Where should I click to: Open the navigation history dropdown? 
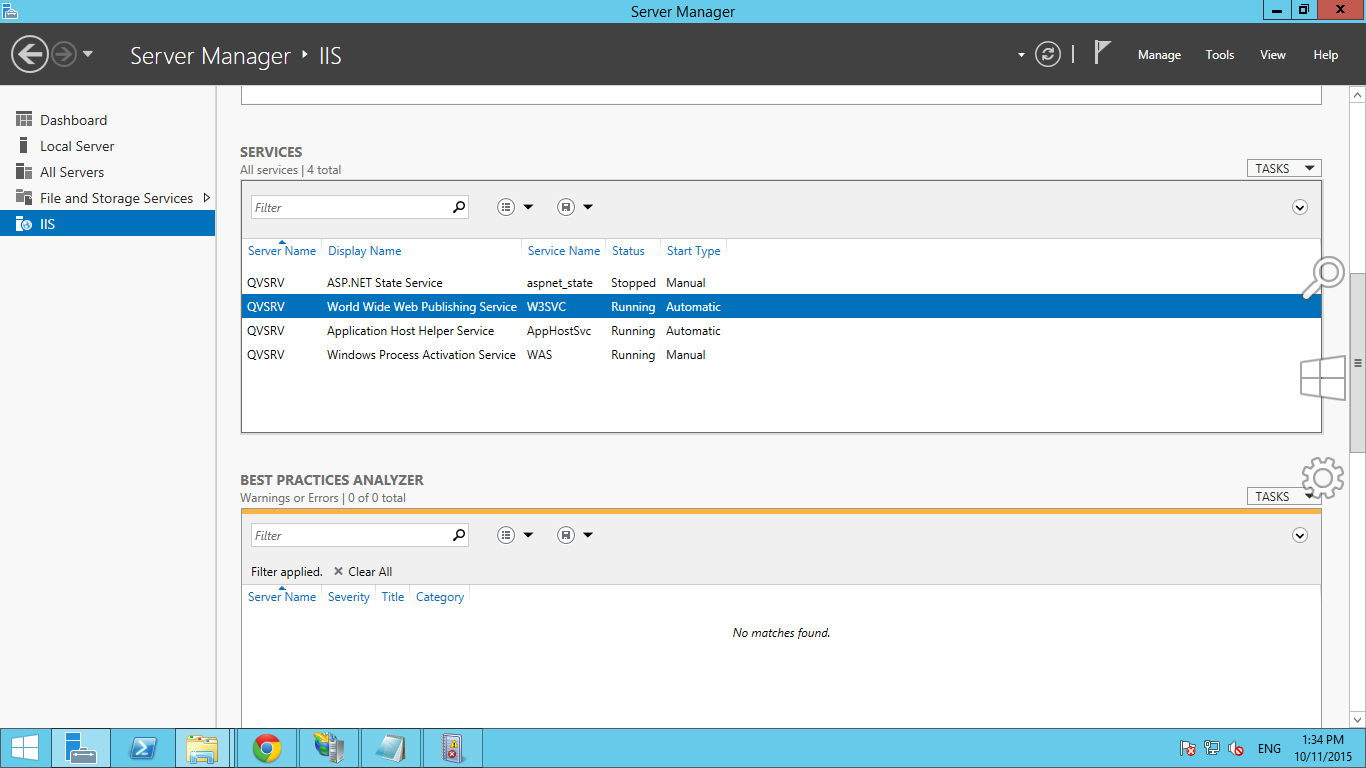[88, 54]
